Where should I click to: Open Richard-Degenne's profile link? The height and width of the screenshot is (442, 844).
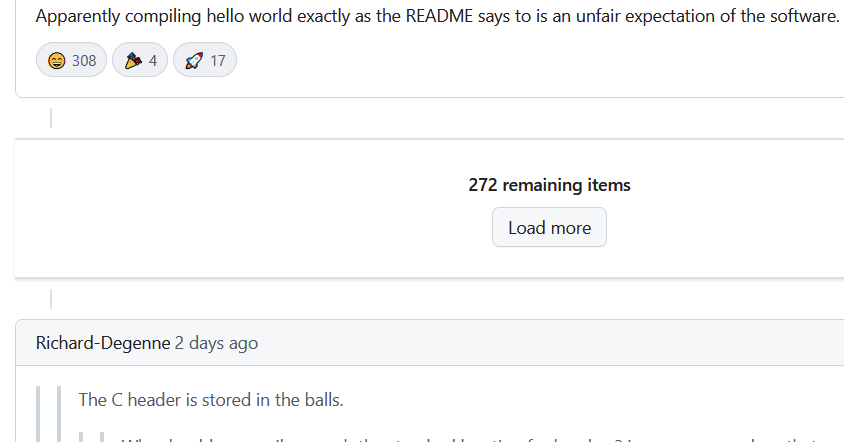(x=103, y=343)
